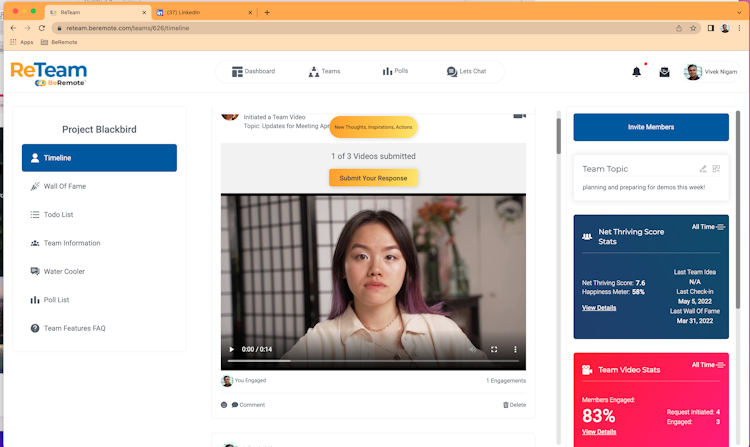Open Chrome menu three dots
Screen dimensions: 750x447
click(x=739, y=28)
